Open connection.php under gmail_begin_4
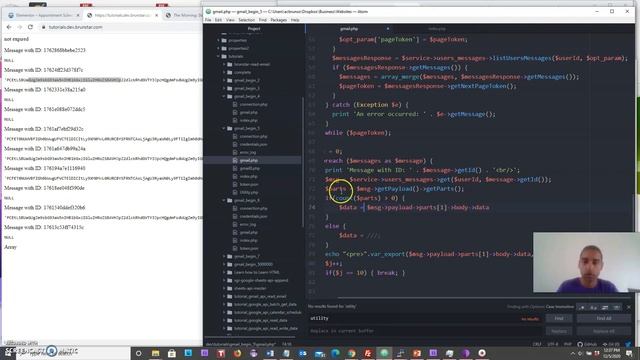The image size is (640, 360). (x=253, y=104)
